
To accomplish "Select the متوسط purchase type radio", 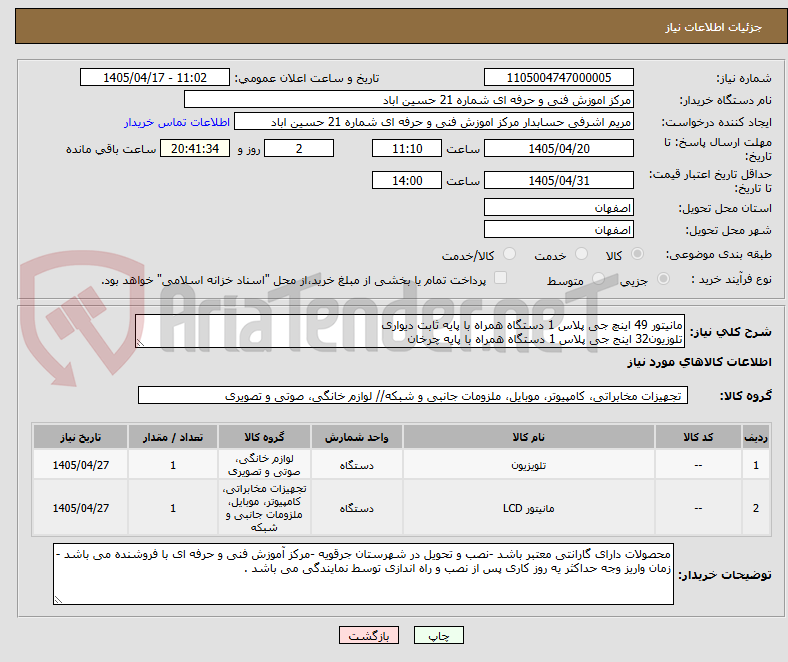I will point(598,278).
